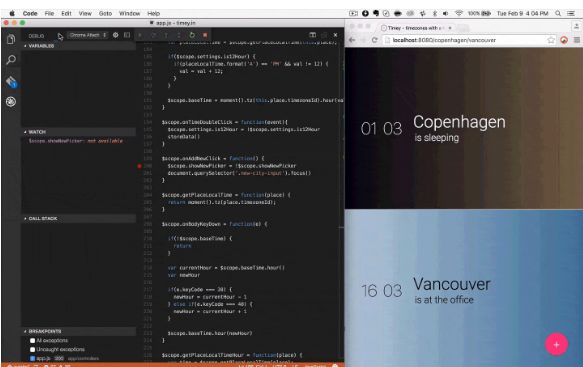Click the Bluetooth icon in menu bar

click(x=435, y=13)
